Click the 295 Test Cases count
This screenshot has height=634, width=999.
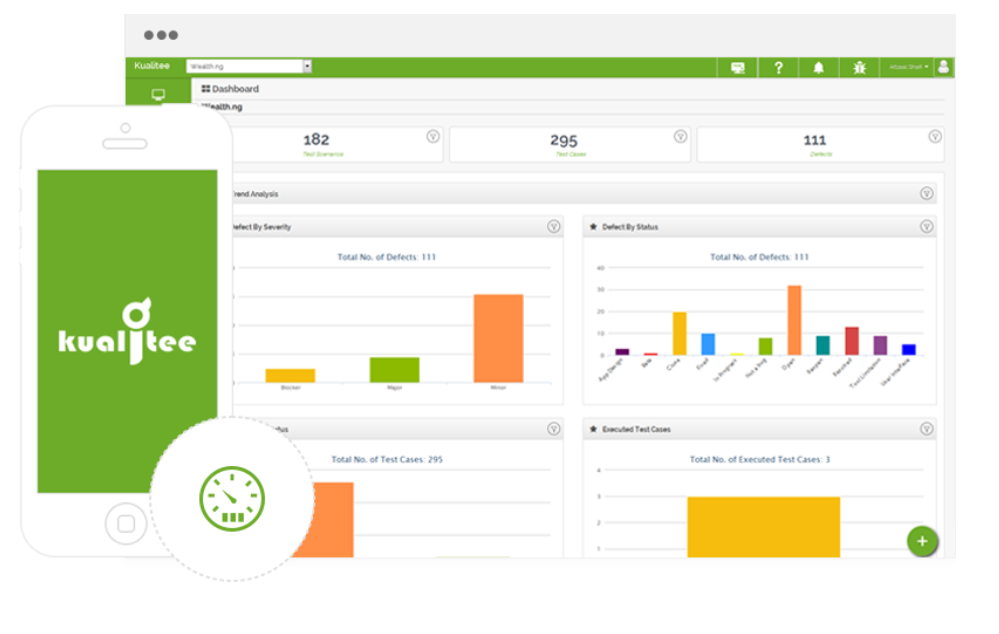[564, 140]
